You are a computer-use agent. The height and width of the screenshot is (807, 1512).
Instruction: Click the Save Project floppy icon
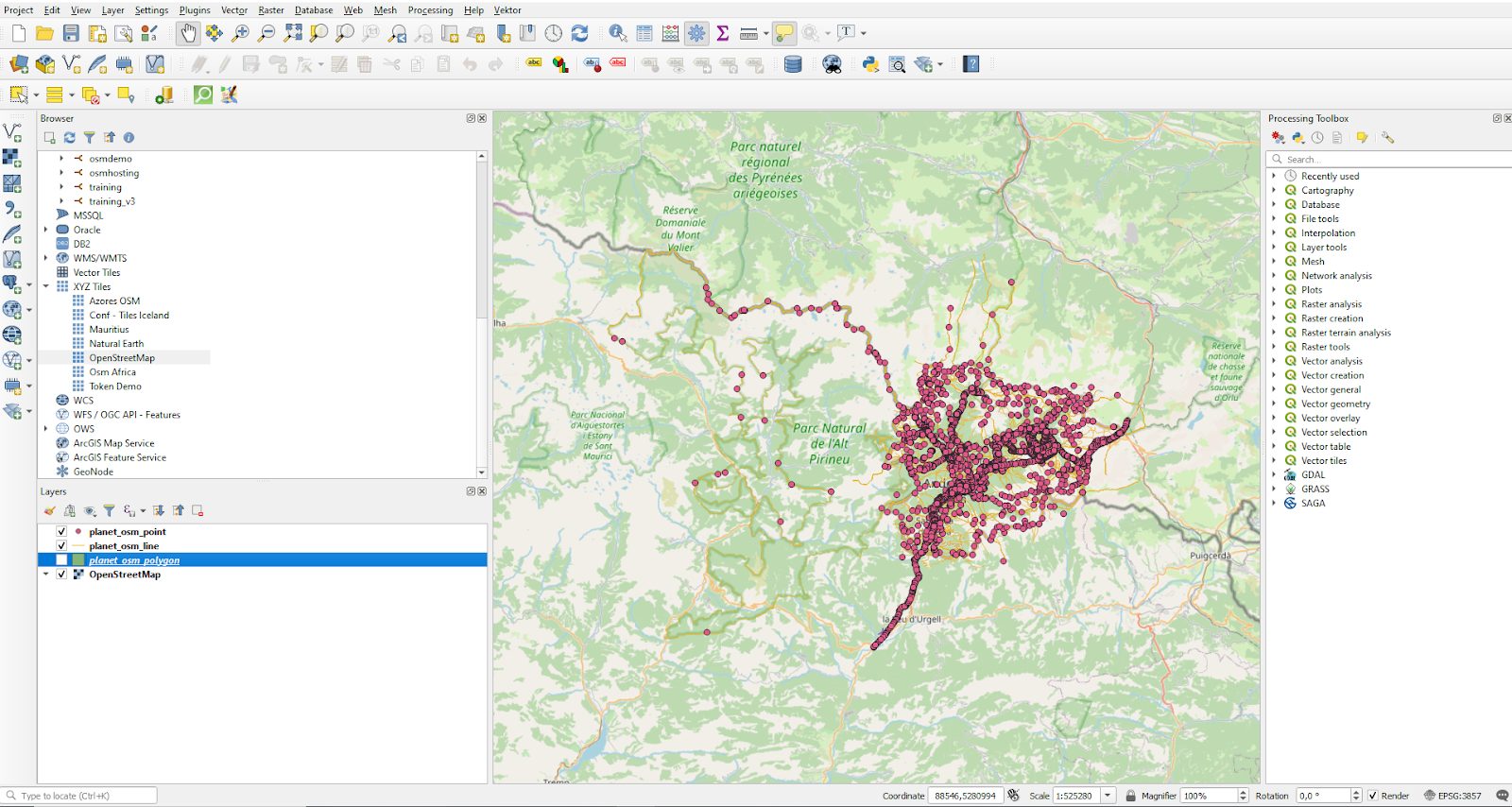coord(71,34)
